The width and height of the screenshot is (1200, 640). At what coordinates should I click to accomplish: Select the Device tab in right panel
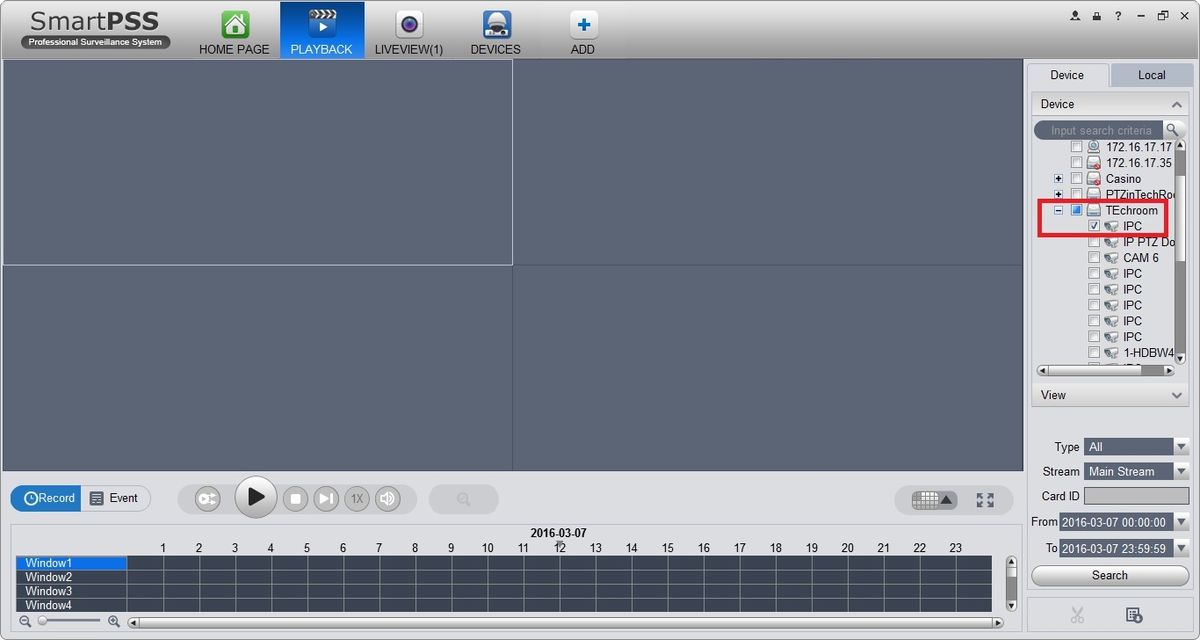point(1067,75)
